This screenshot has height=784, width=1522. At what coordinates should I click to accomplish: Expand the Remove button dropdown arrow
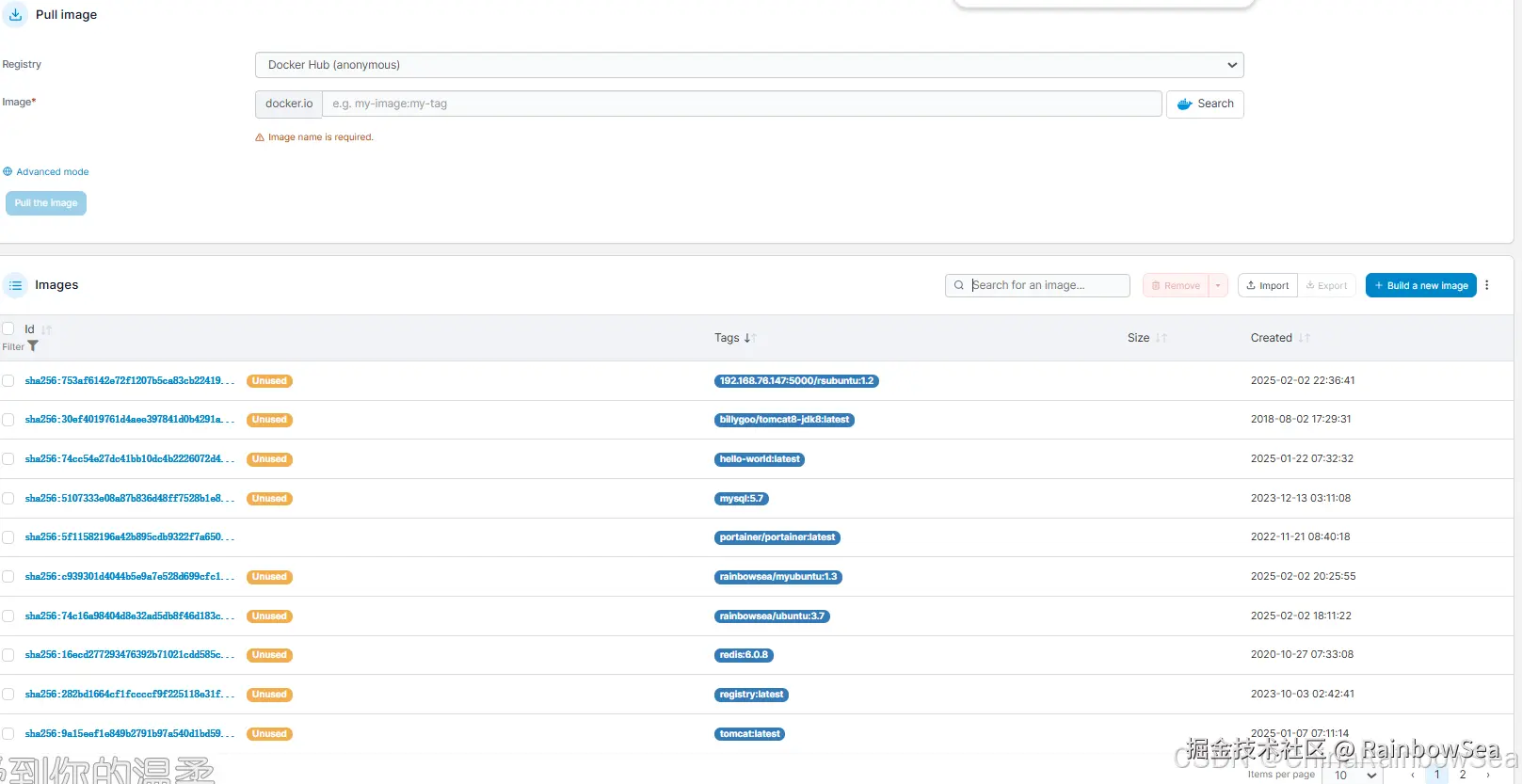1218,285
